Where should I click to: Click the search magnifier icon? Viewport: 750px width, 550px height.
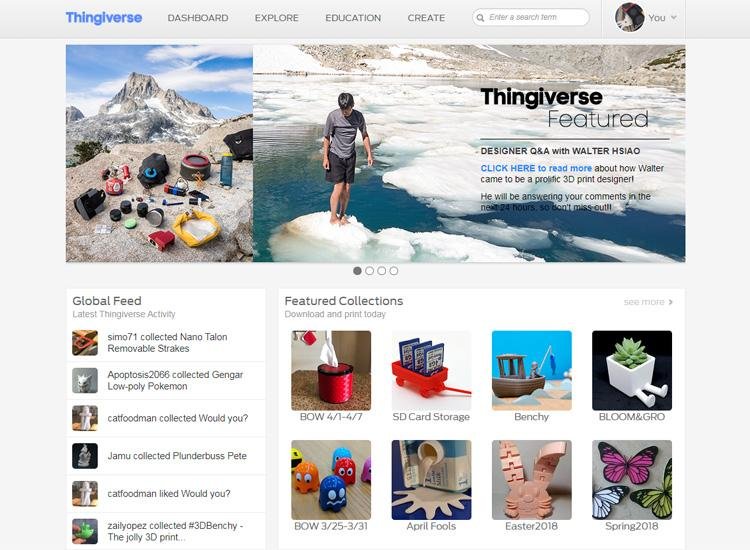(x=480, y=18)
